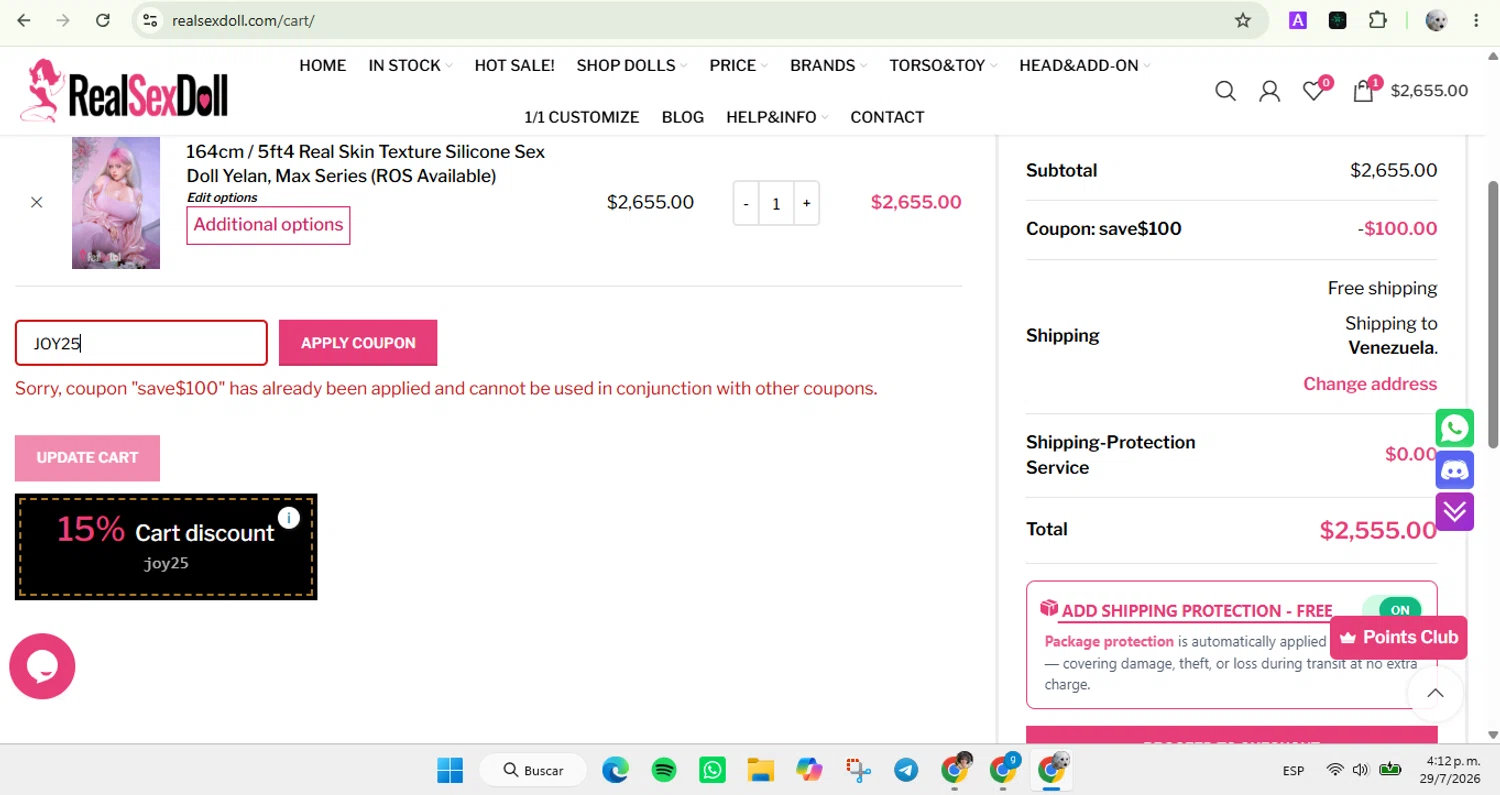Open the 1/1 CUSTOMIZE page

pyautogui.click(x=582, y=117)
